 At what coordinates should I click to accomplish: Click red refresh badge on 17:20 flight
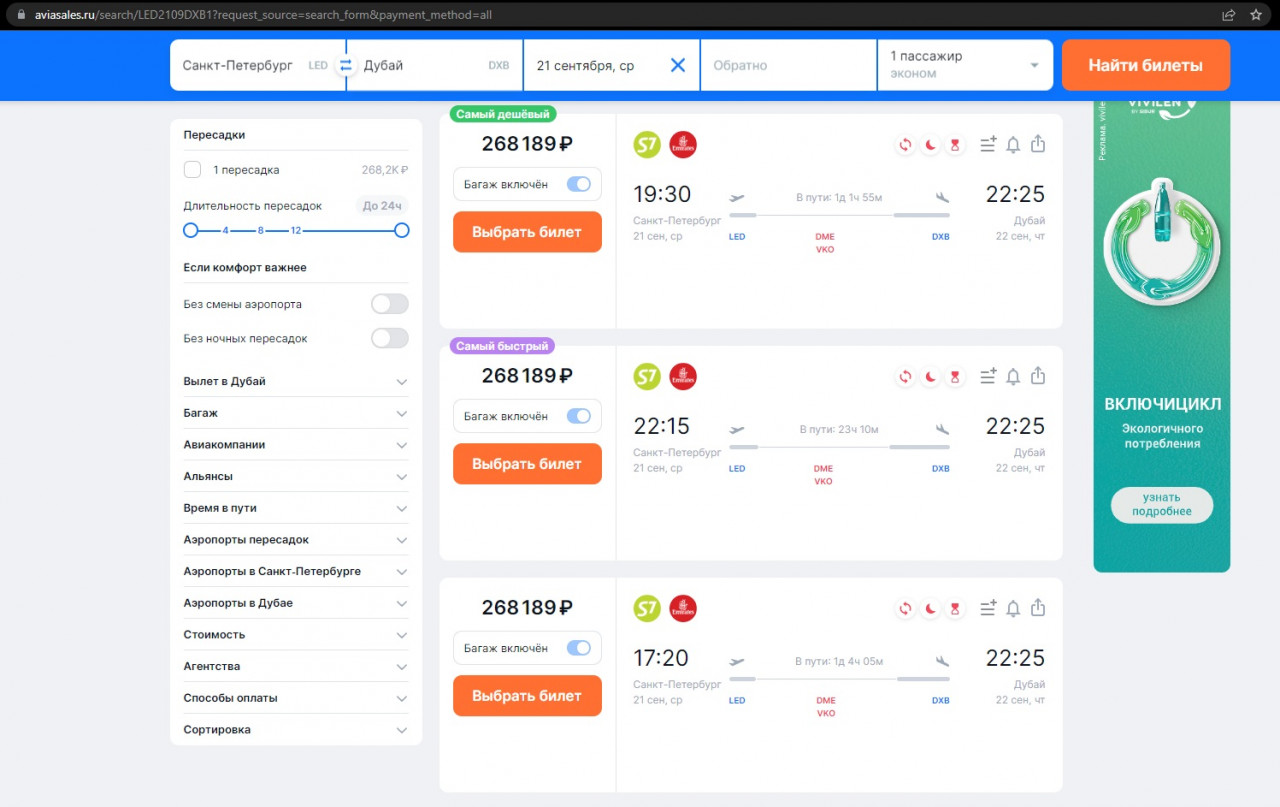[905, 608]
